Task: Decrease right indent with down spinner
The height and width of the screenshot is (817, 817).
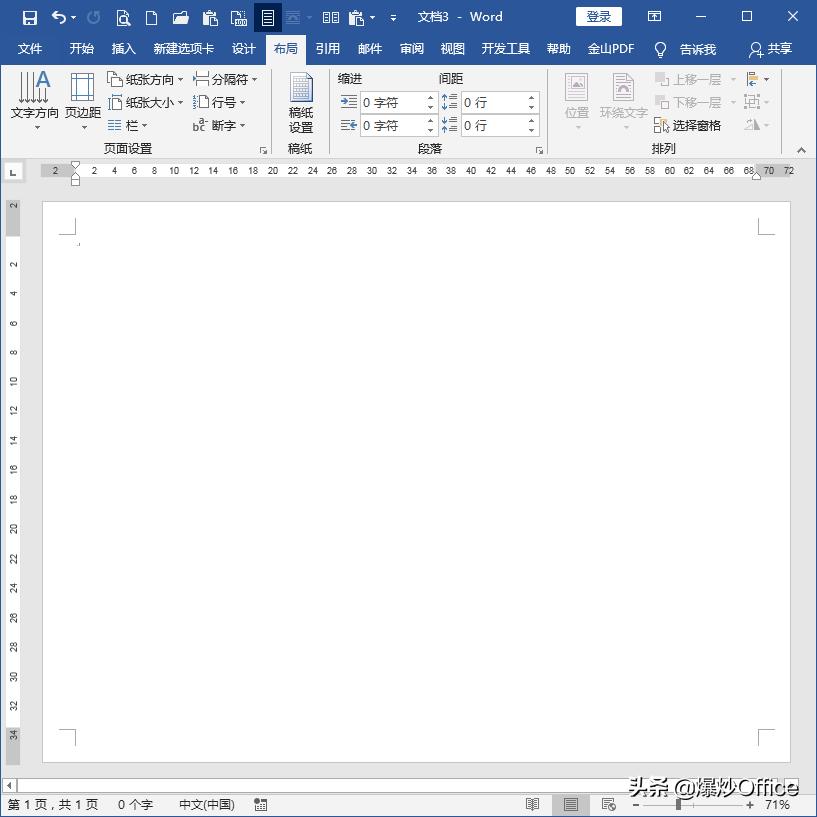Action: coord(430,130)
